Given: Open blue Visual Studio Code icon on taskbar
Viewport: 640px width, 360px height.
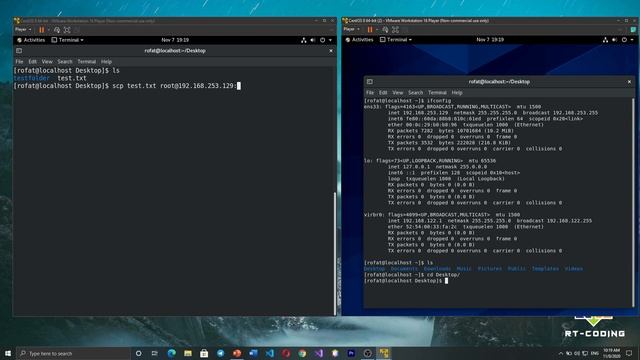Looking at the screenshot, I should point(270,353).
